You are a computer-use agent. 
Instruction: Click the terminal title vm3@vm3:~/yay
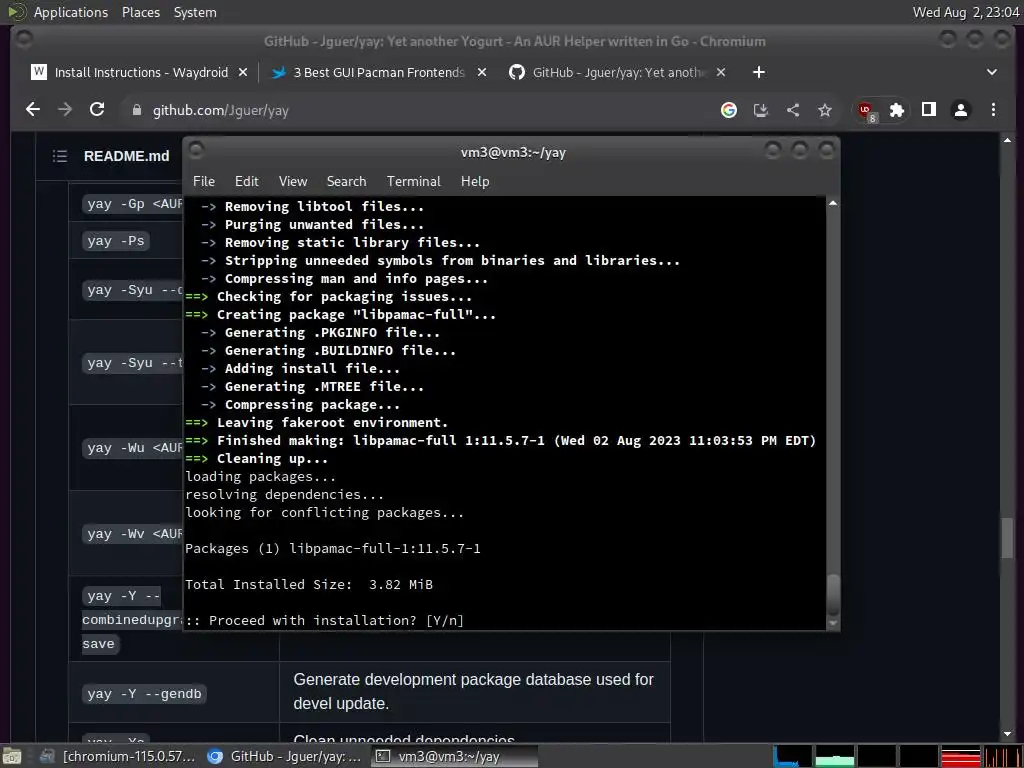click(513, 152)
